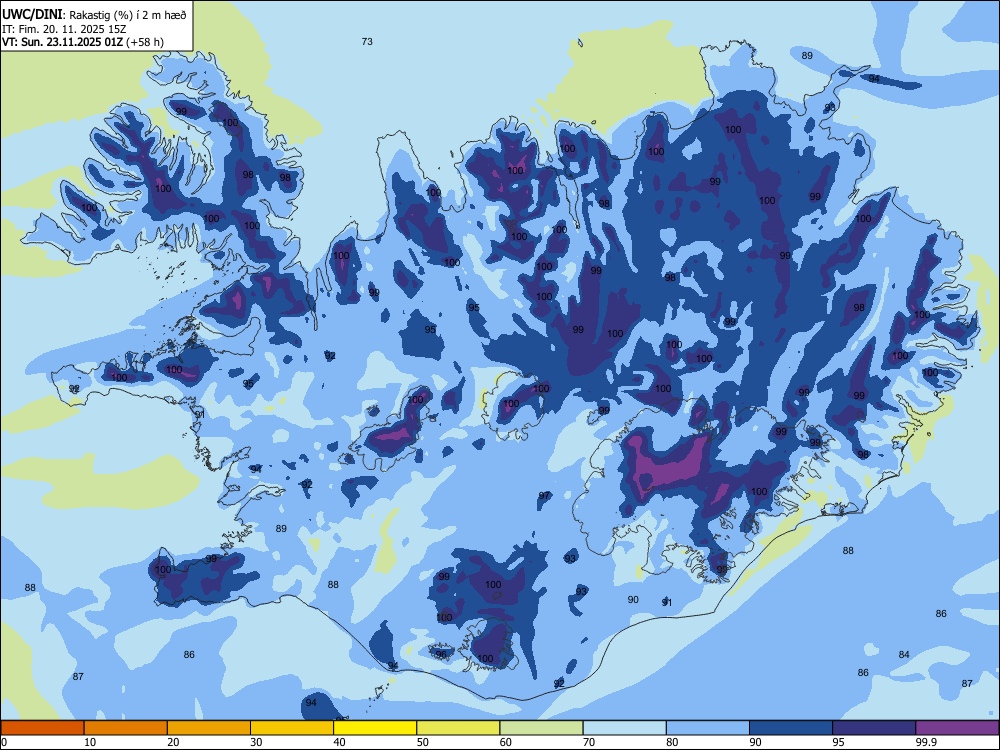Click the legend label '20'
The image size is (1000, 750).
173,742
